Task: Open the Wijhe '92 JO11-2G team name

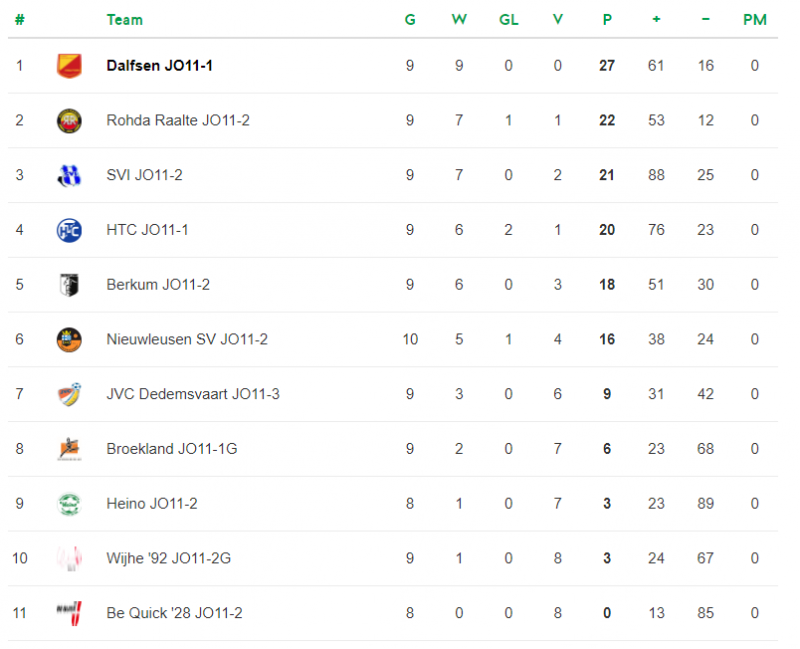Action: [x=168, y=558]
